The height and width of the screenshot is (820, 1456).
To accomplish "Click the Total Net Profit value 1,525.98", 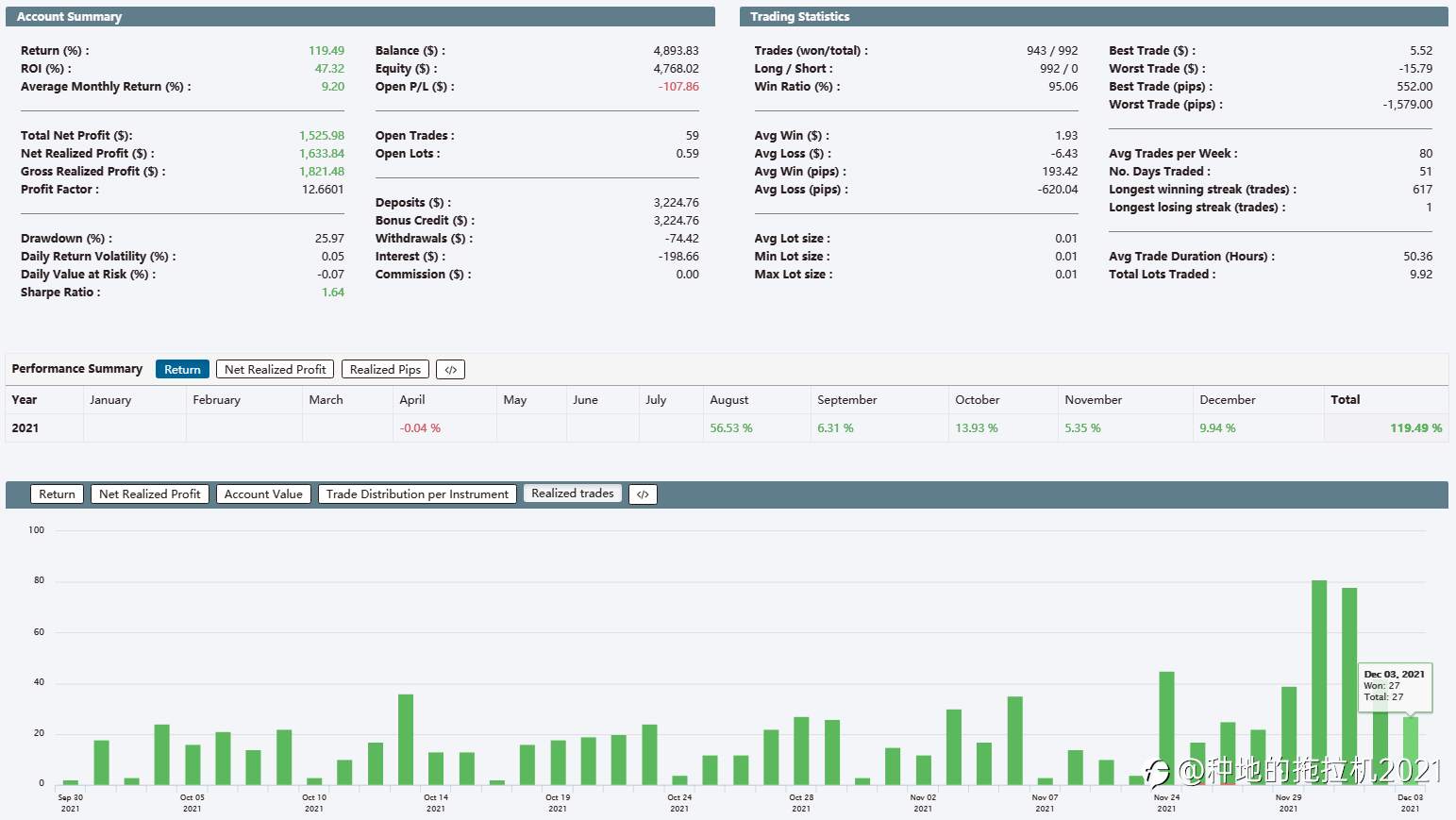I will [x=322, y=136].
